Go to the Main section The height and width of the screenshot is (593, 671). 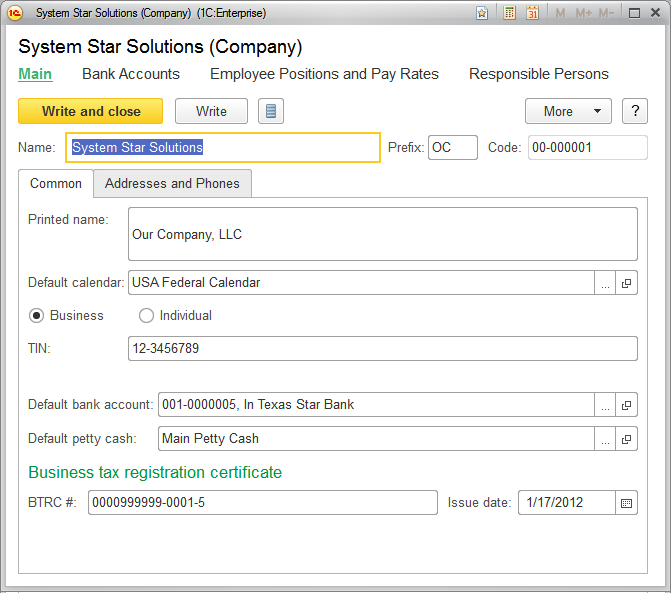pos(35,74)
